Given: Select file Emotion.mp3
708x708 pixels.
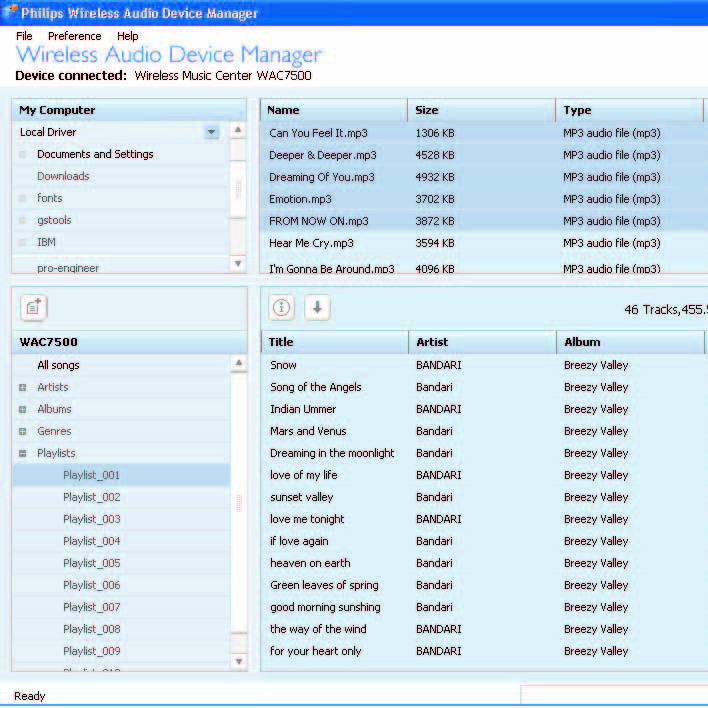Looking at the screenshot, I should point(300,199).
